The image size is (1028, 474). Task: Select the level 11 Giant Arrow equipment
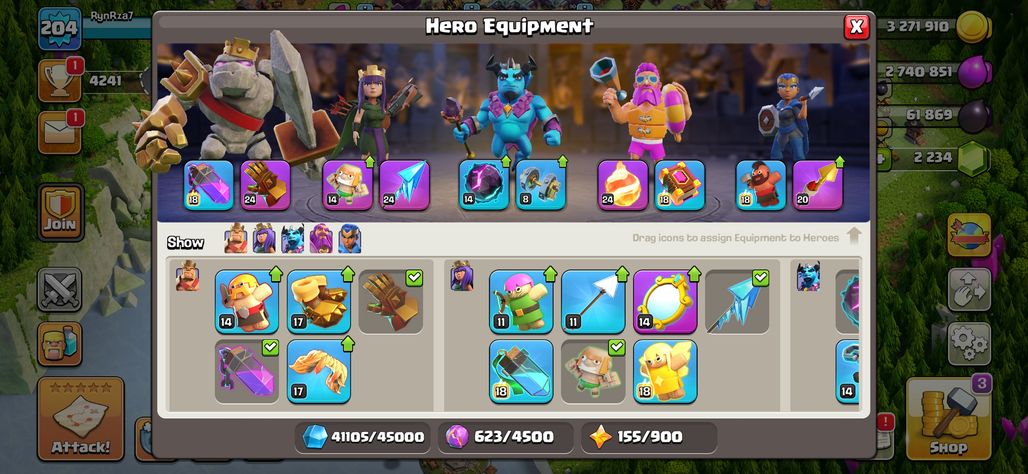pos(593,302)
